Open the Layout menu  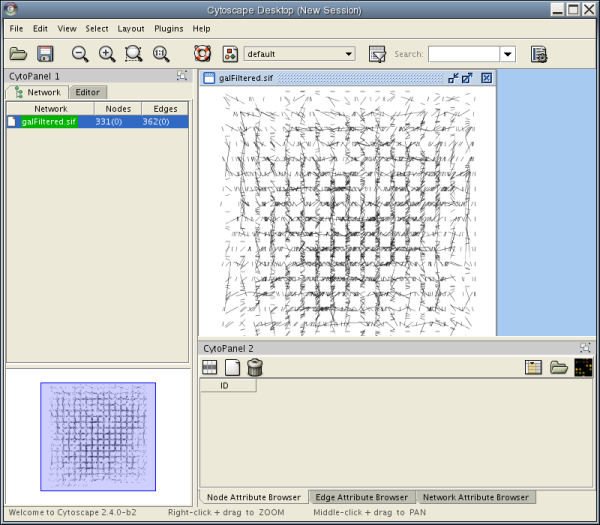point(131,29)
